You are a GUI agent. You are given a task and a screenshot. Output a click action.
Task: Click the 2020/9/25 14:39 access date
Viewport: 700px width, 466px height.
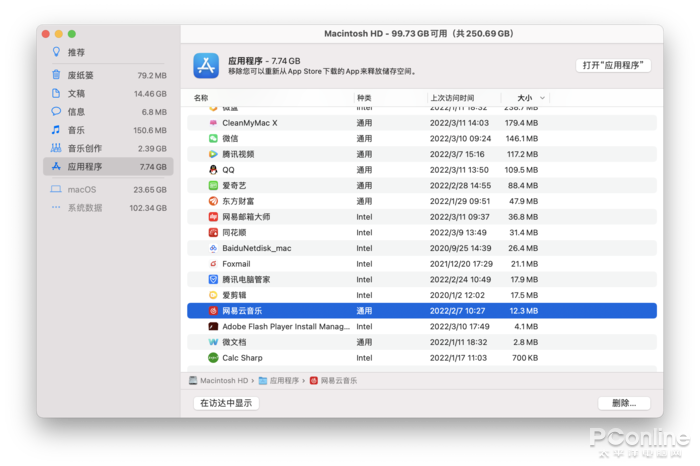pyautogui.click(x=460, y=248)
